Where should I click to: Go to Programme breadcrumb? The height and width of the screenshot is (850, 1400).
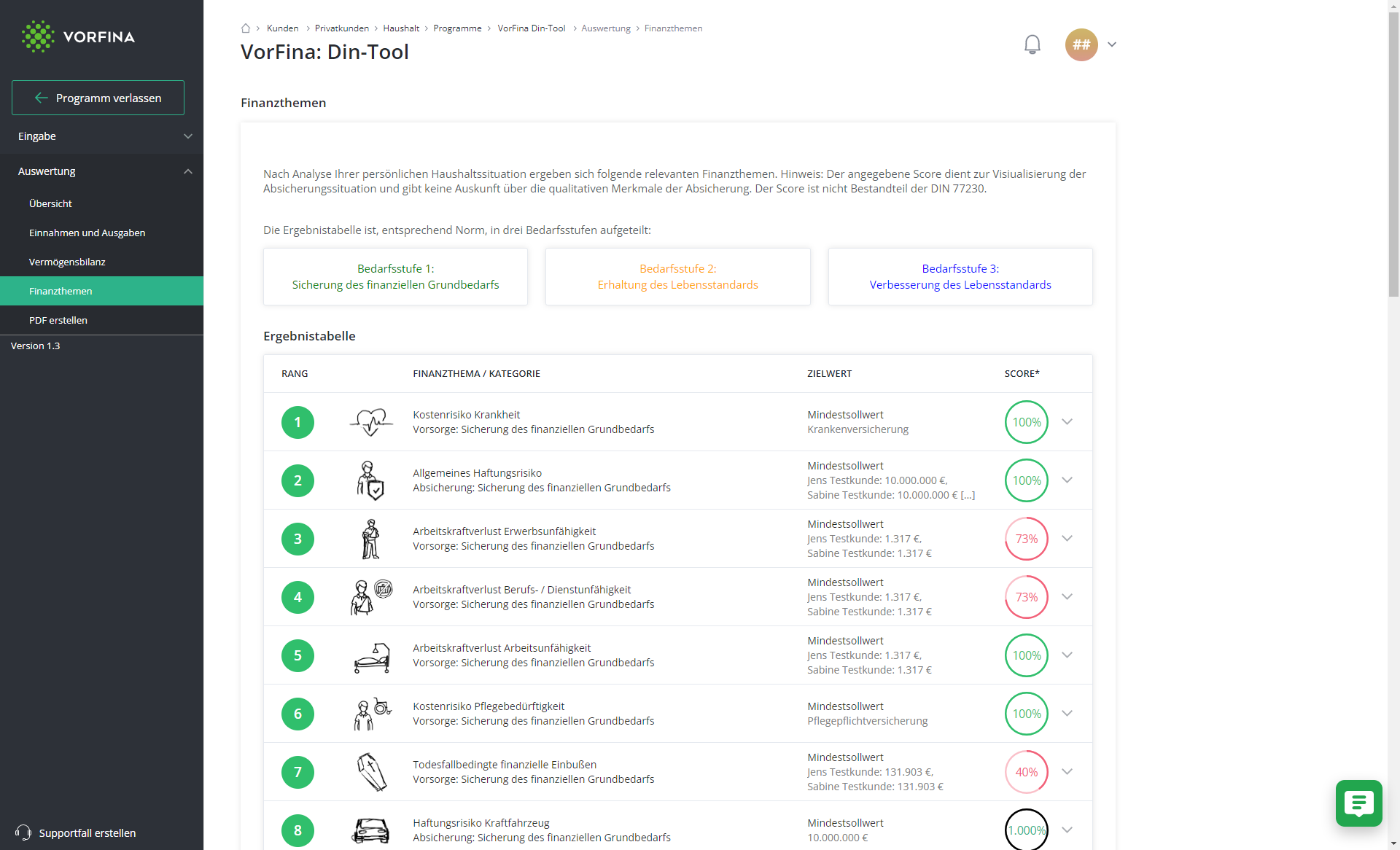point(457,28)
